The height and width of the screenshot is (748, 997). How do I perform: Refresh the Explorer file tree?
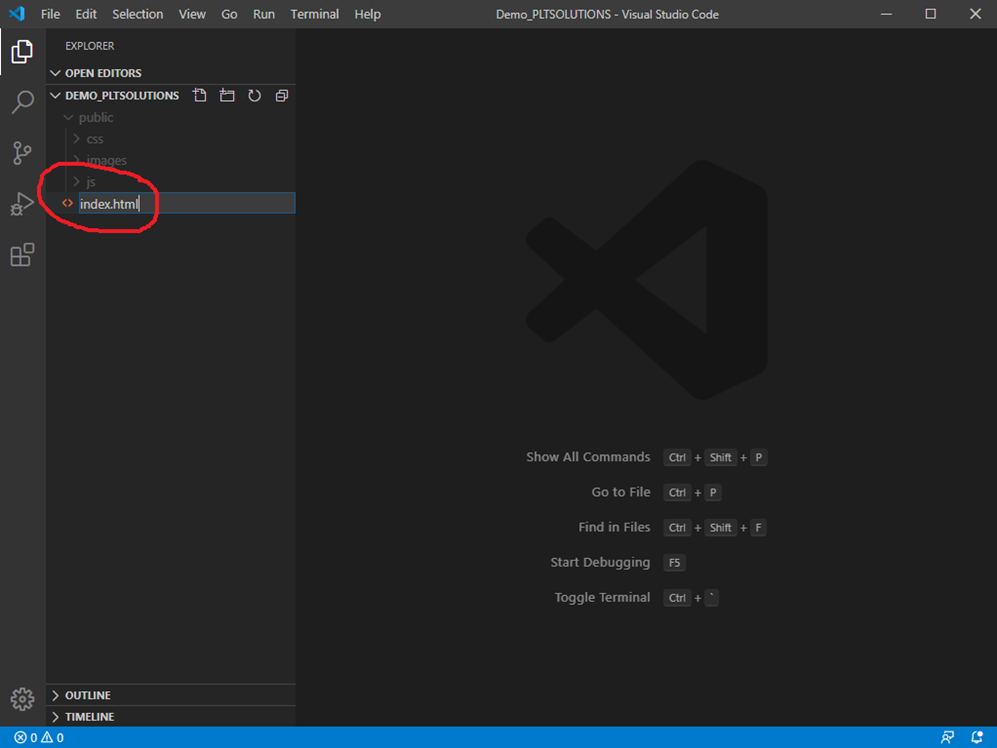click(x=254, y=95)
